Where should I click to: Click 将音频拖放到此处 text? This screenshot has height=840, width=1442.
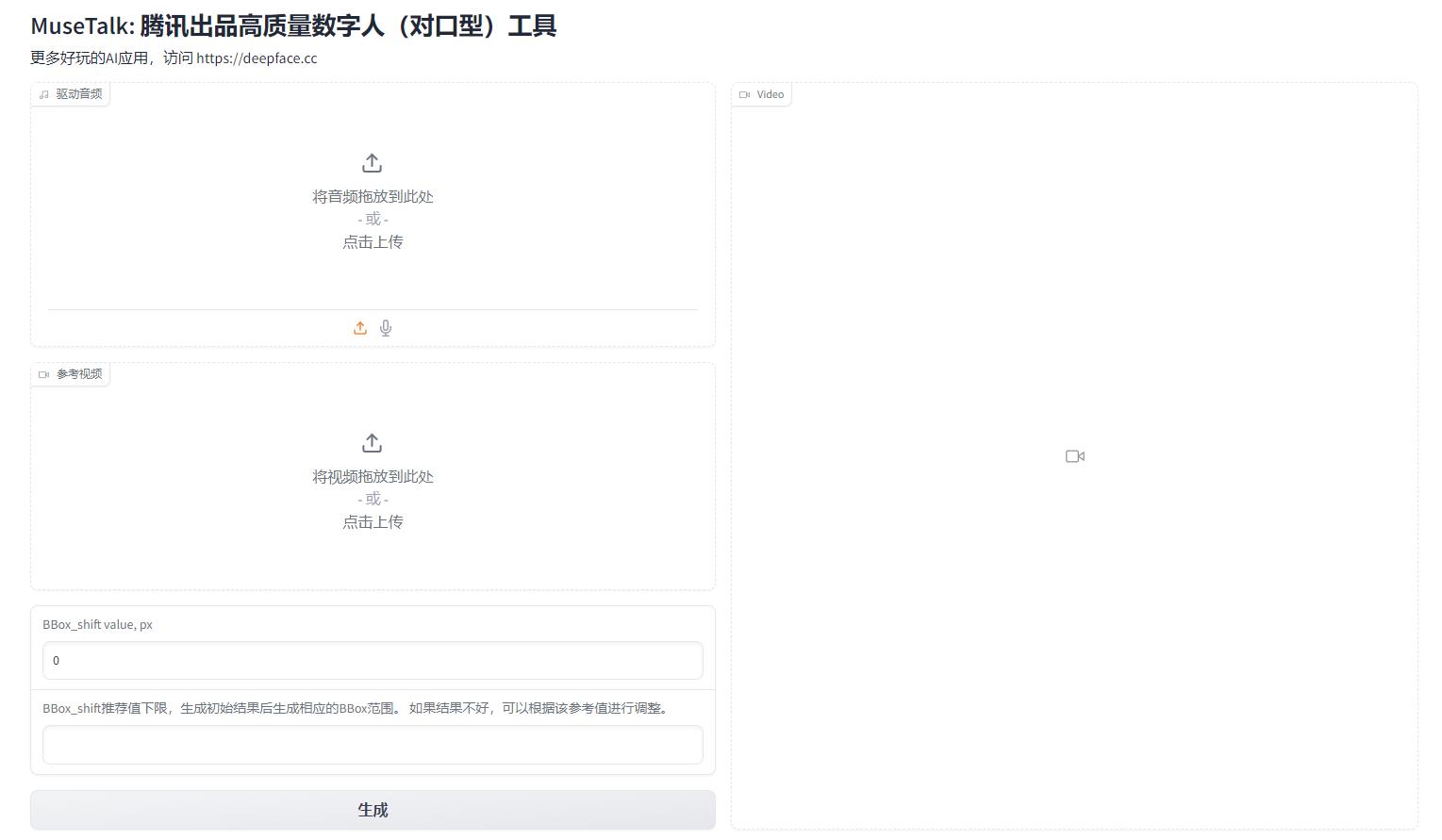point(373,197)
